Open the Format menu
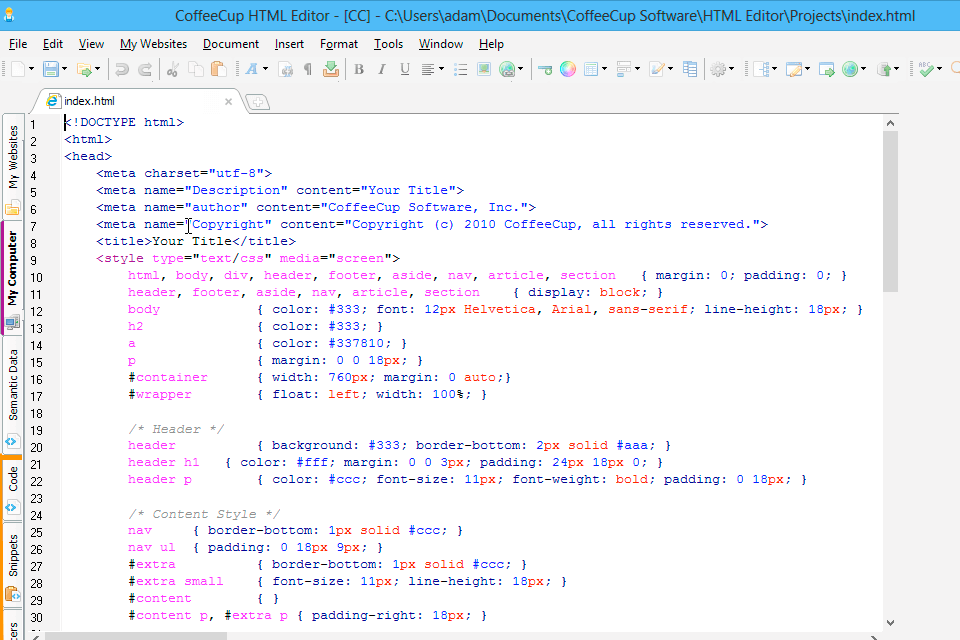 click(339, 44)
